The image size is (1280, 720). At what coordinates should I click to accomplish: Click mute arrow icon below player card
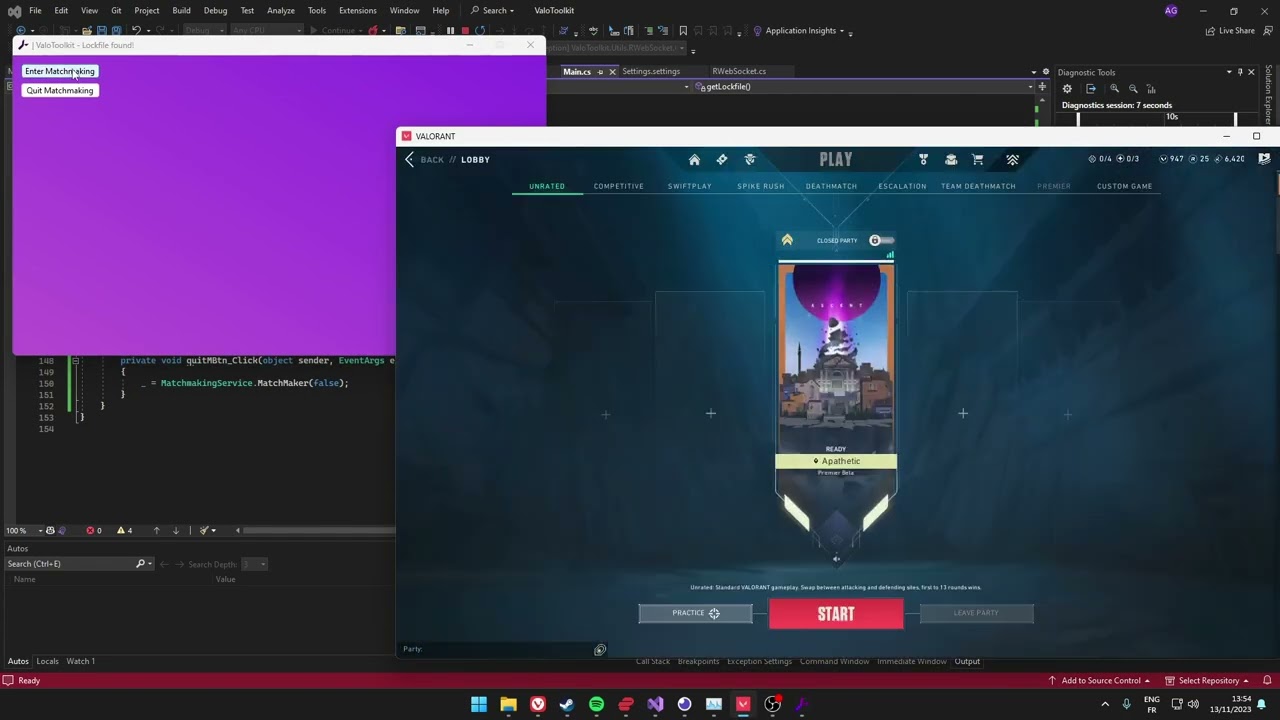point(836,559)
